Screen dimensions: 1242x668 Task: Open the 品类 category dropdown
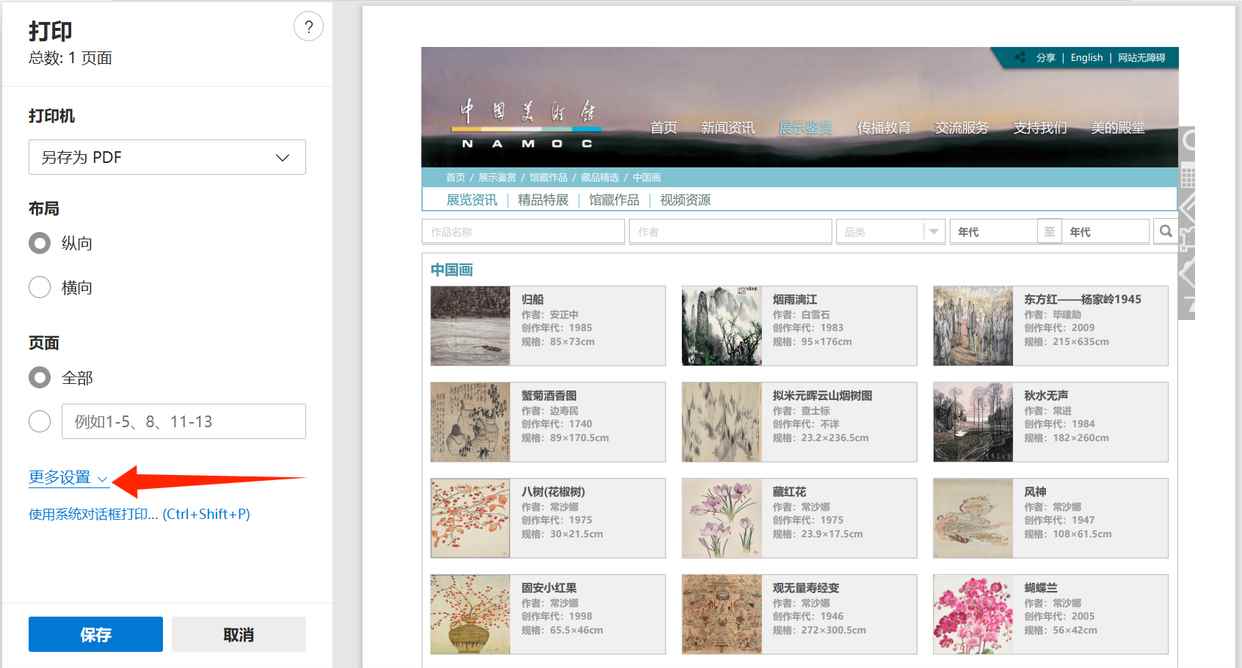pos(890,231)
